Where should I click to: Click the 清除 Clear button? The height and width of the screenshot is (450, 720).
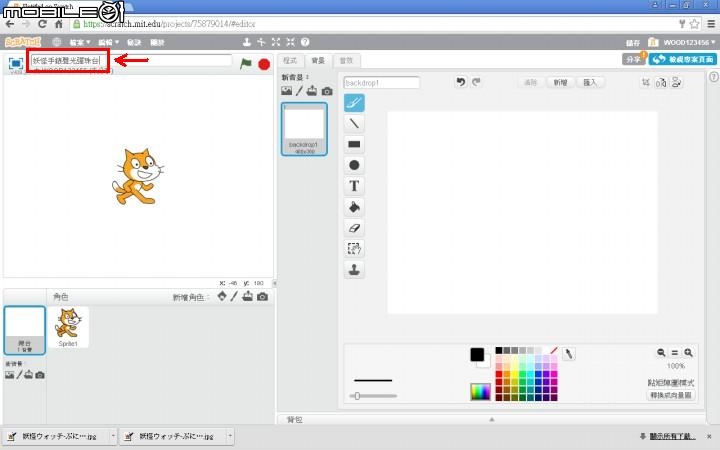(x=530, y=83)
